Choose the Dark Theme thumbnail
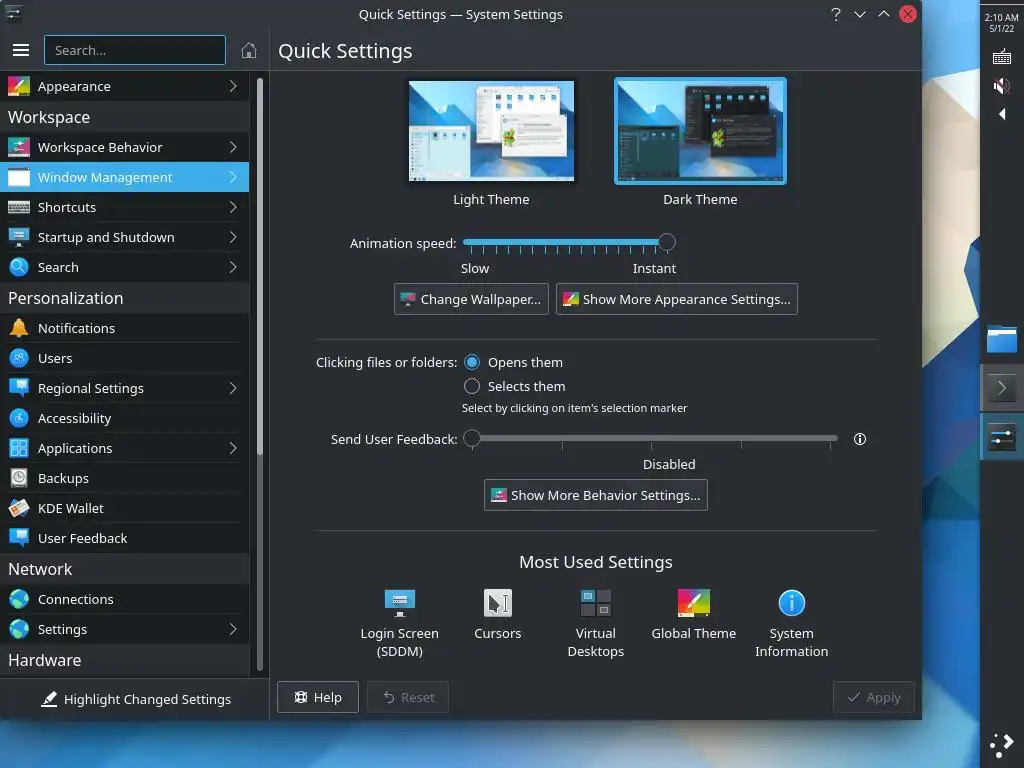 coord(700,131)
